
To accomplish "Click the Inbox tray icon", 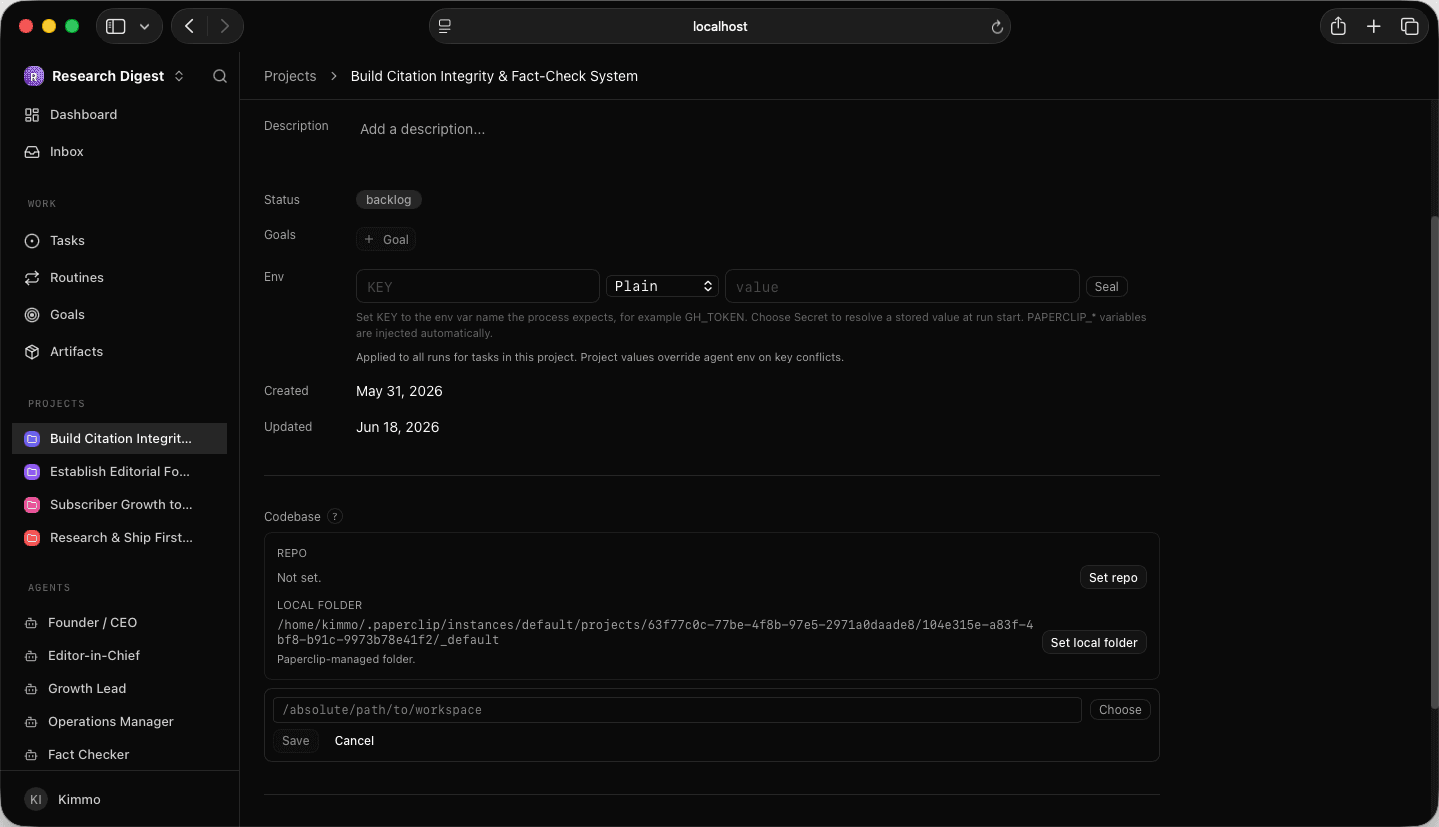I will pyautogui.click(x=32, y=152).
